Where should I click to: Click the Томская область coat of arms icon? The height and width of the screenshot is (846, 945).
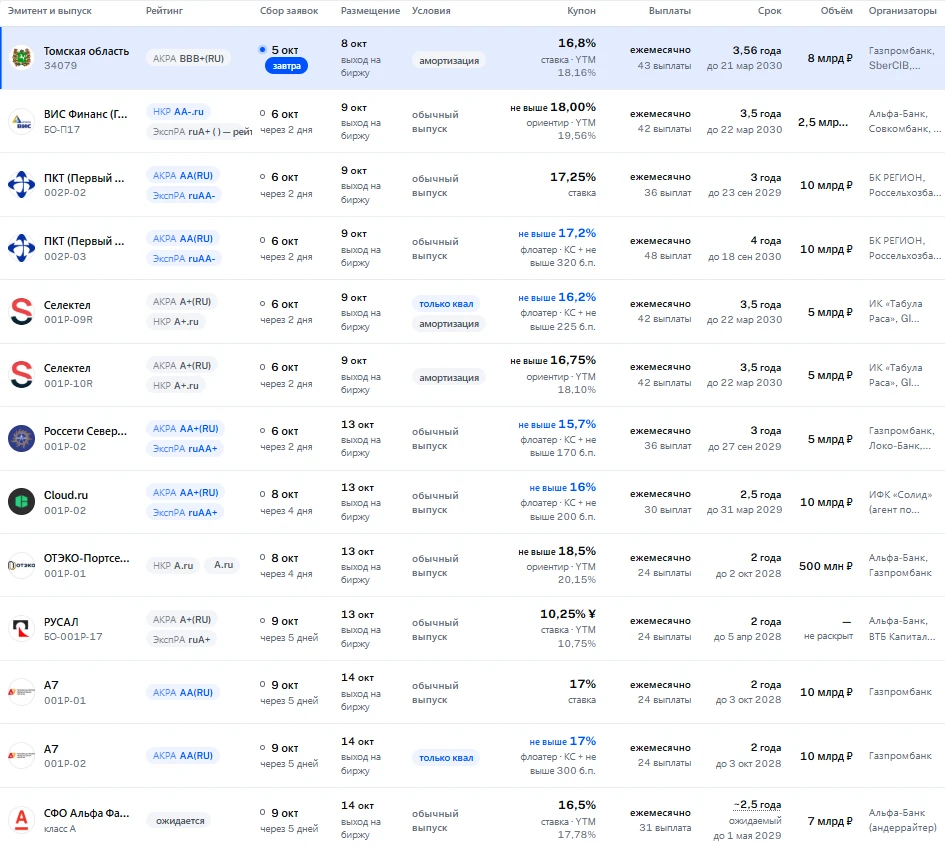pyautogui.click(x=22, y=58)
